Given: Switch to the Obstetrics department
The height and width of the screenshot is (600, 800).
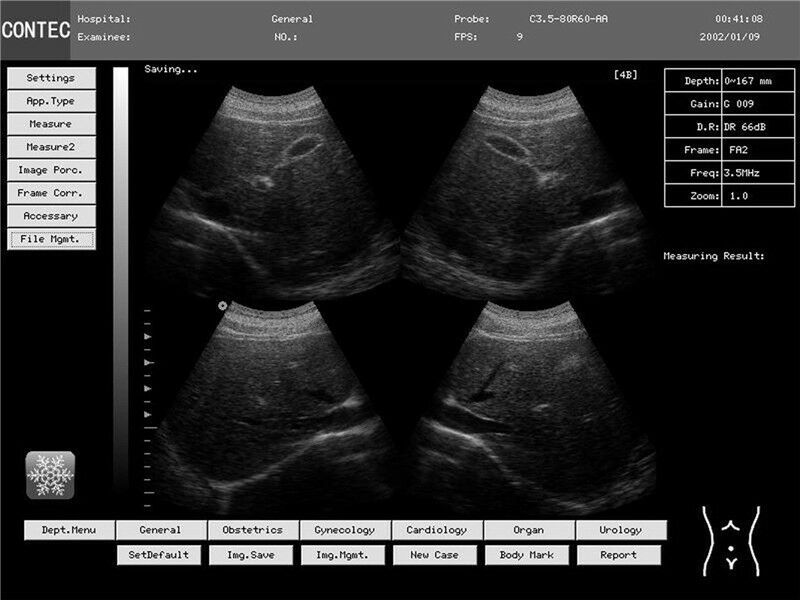Looking at the screenshot, I should [253, 530].
